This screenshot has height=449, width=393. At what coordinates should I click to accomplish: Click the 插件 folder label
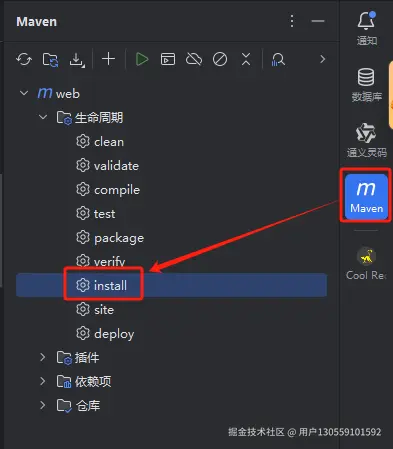click(x=87, y=358)
